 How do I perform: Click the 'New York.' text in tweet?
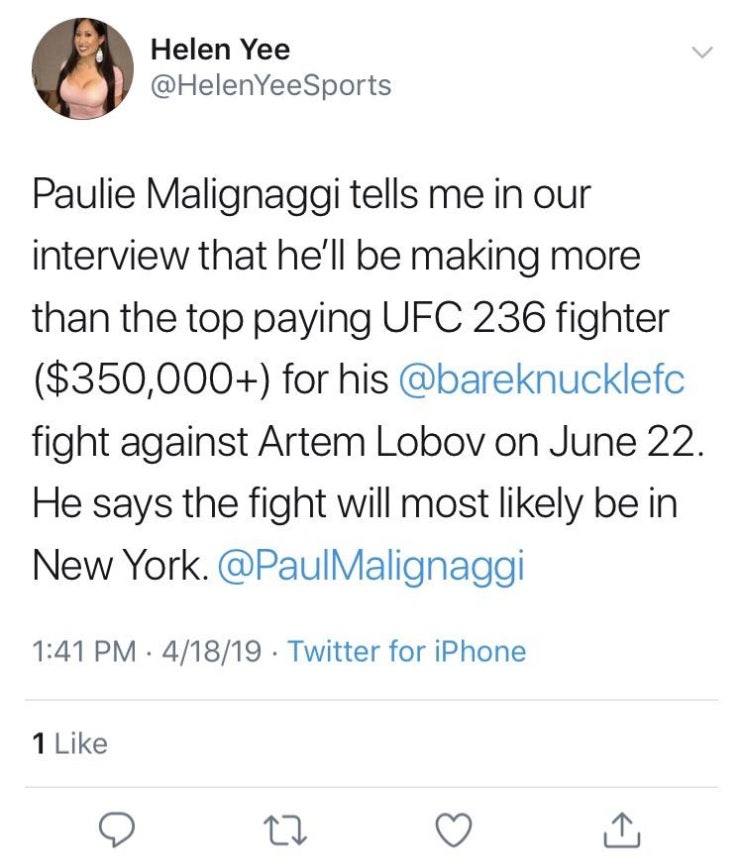coord(121,565)
